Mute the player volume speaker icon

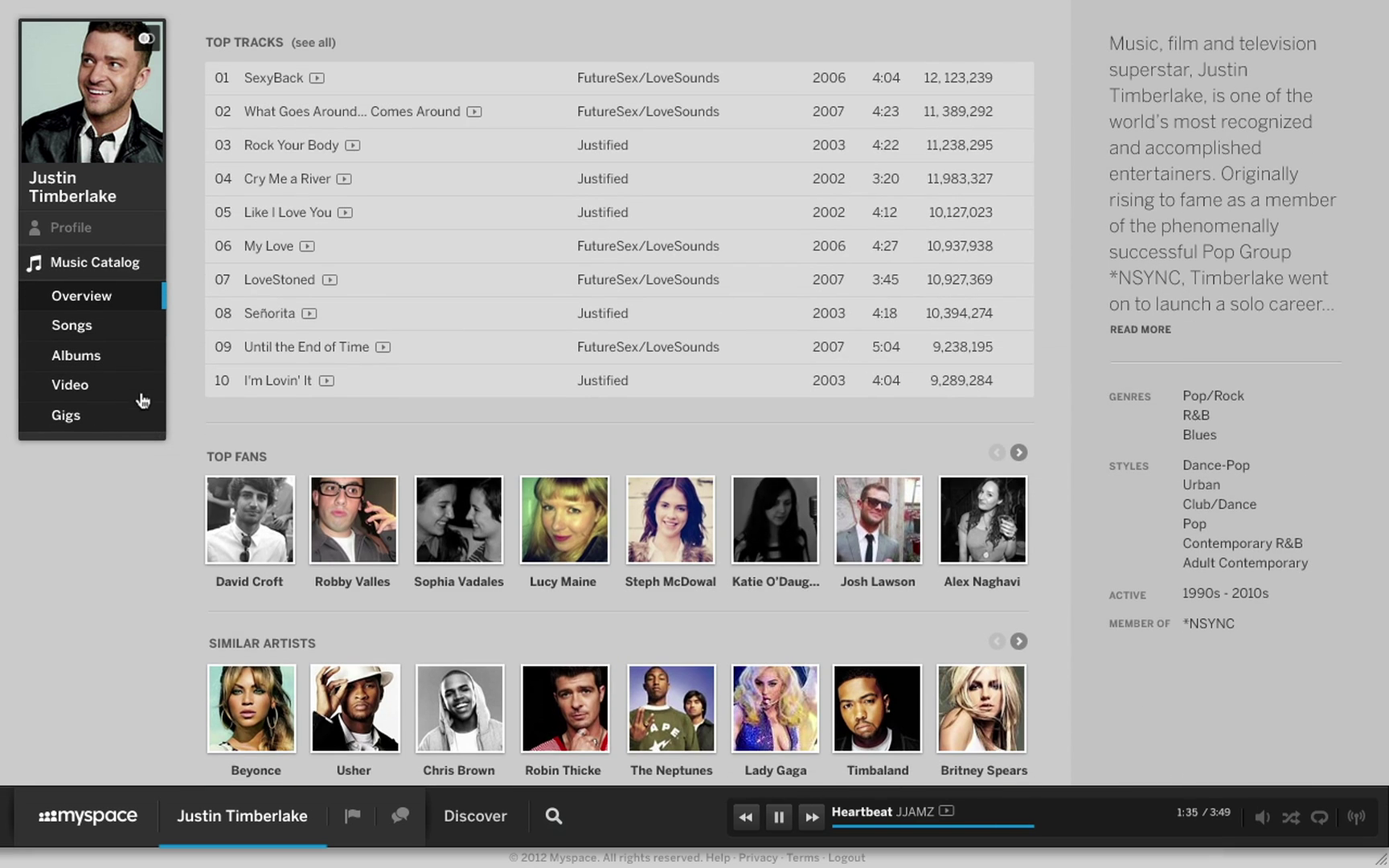coord(1262,817)
